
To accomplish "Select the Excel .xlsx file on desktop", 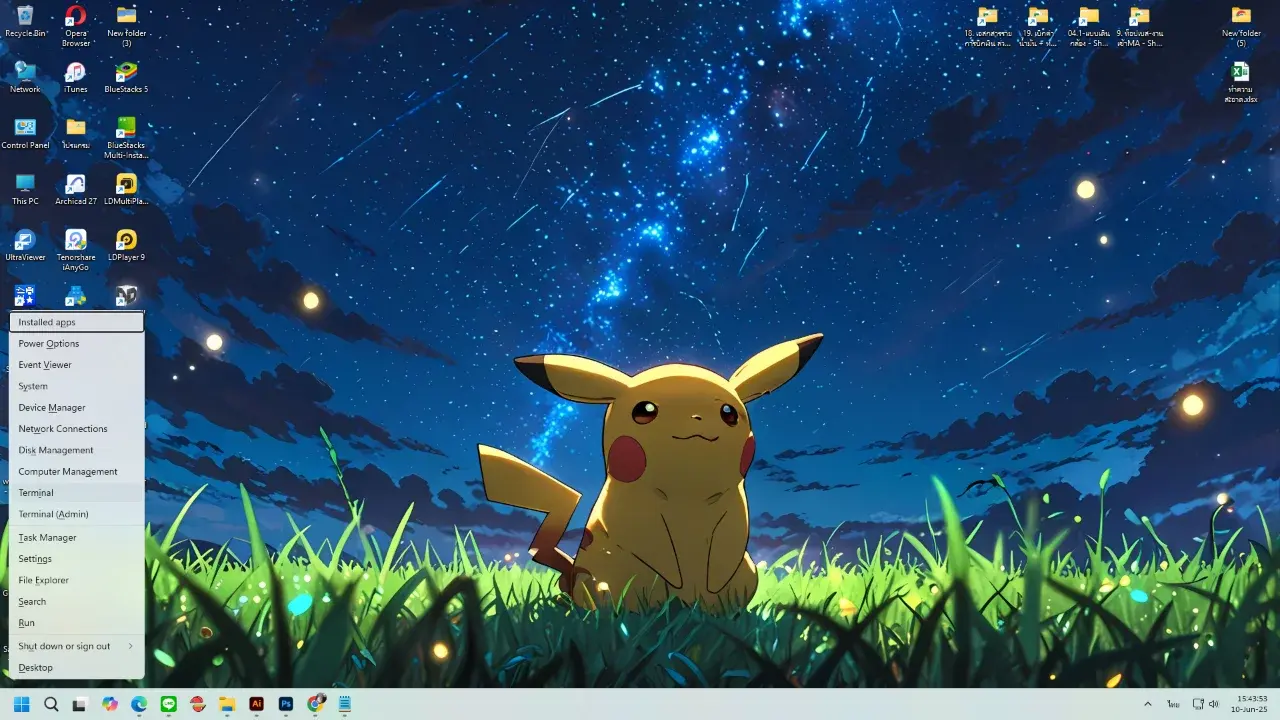I will tap(1241, 83).
